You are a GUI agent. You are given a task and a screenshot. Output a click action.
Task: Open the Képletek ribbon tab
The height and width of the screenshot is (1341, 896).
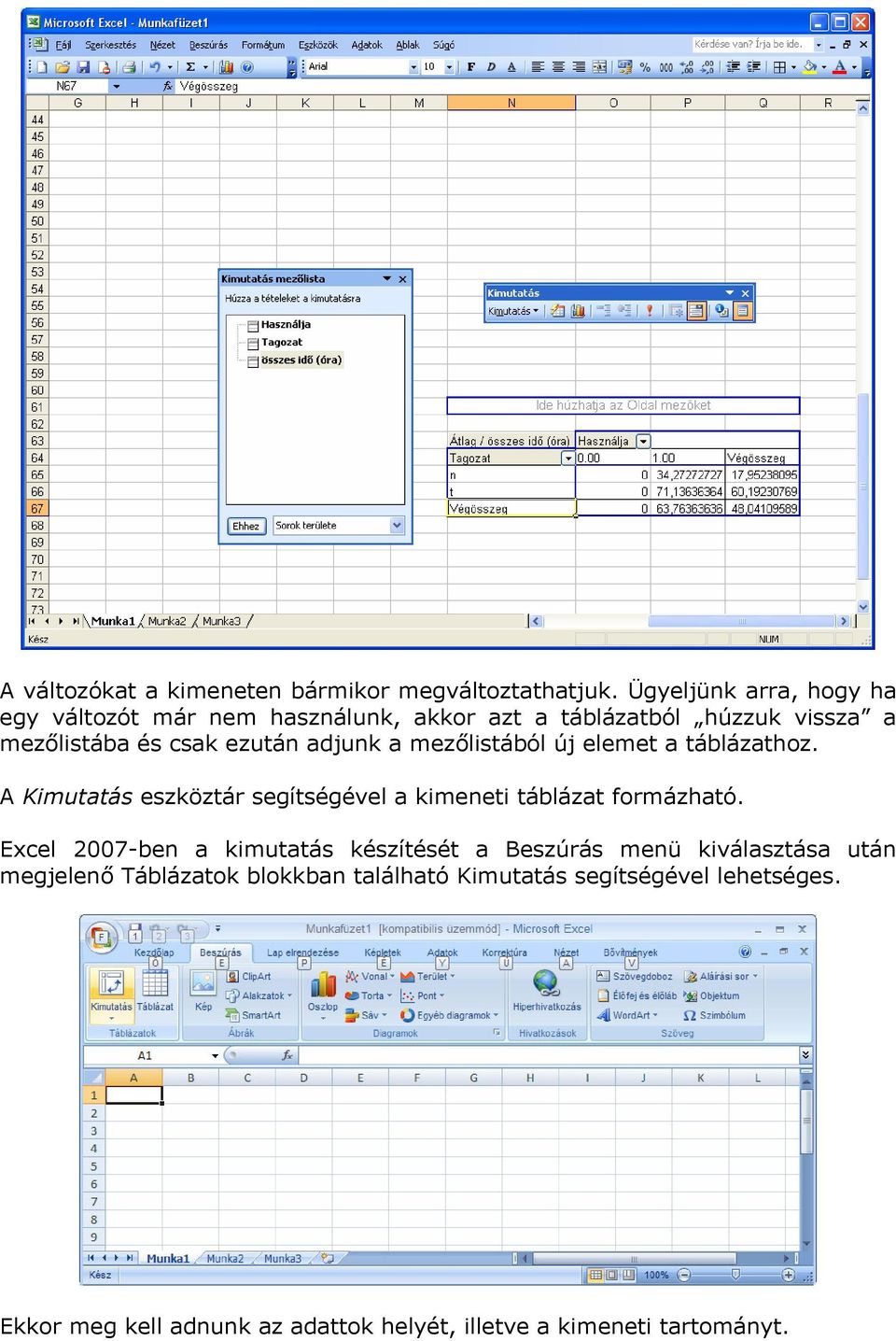(x=383, y=953)
